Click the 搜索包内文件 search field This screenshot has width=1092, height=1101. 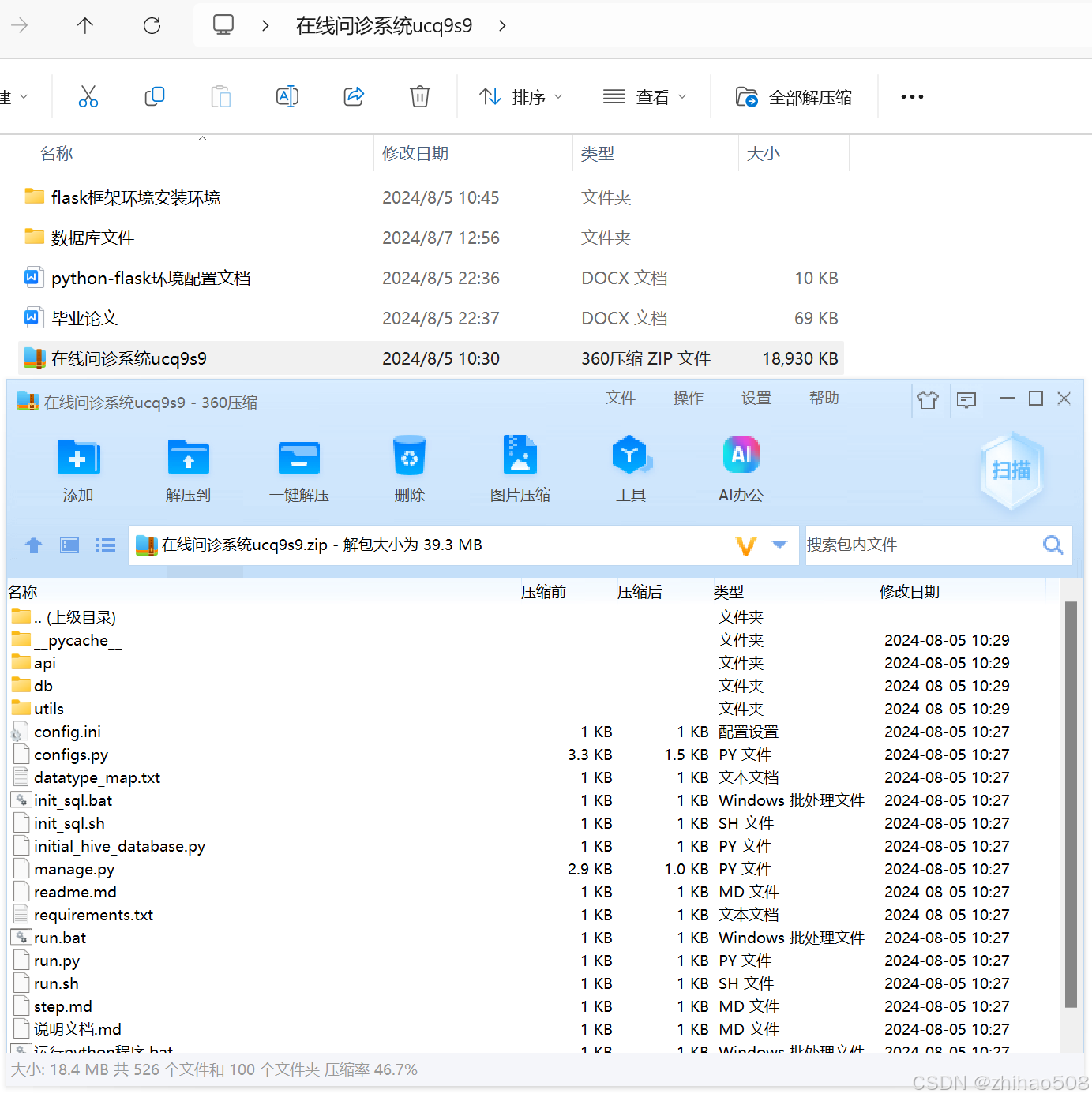click(908, 545)
